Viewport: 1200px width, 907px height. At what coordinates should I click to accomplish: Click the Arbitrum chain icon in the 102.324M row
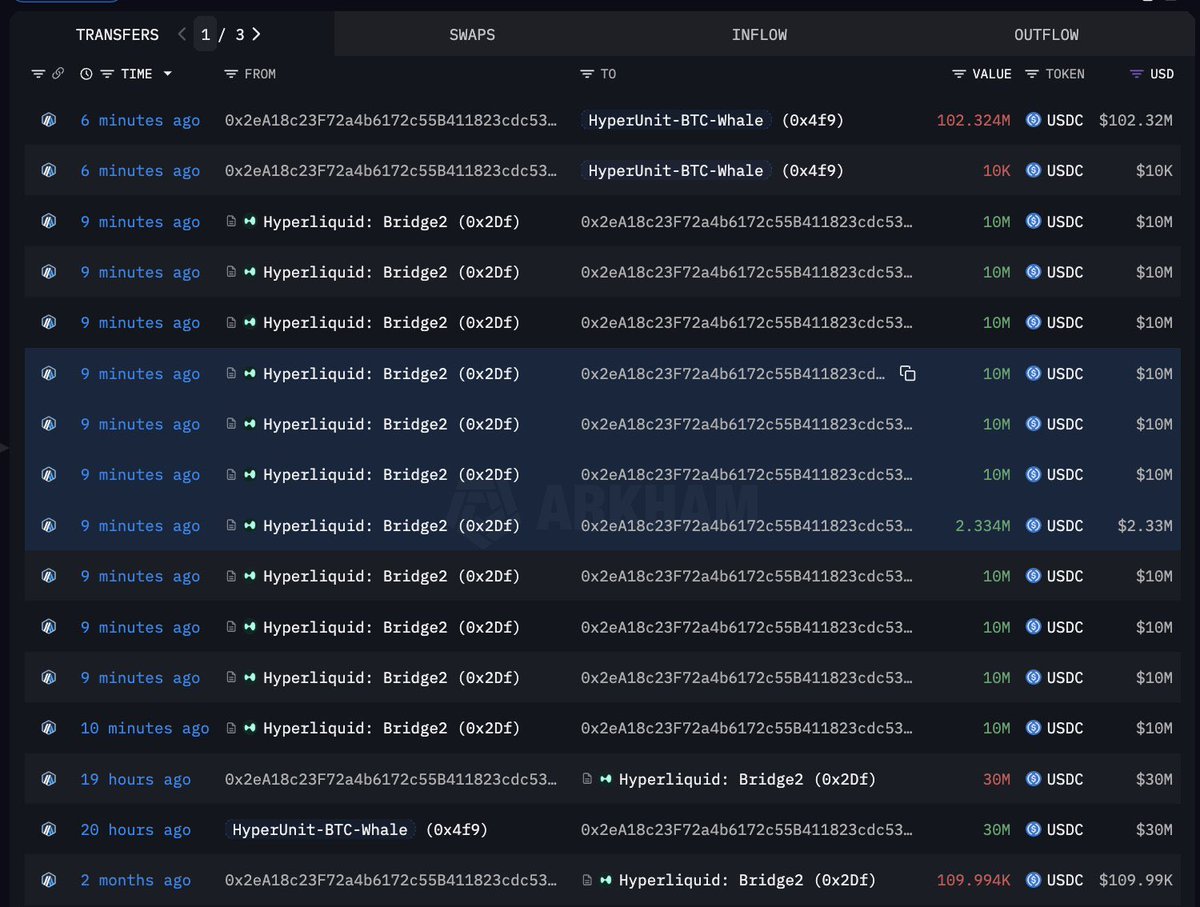click(x=48, y=120)
